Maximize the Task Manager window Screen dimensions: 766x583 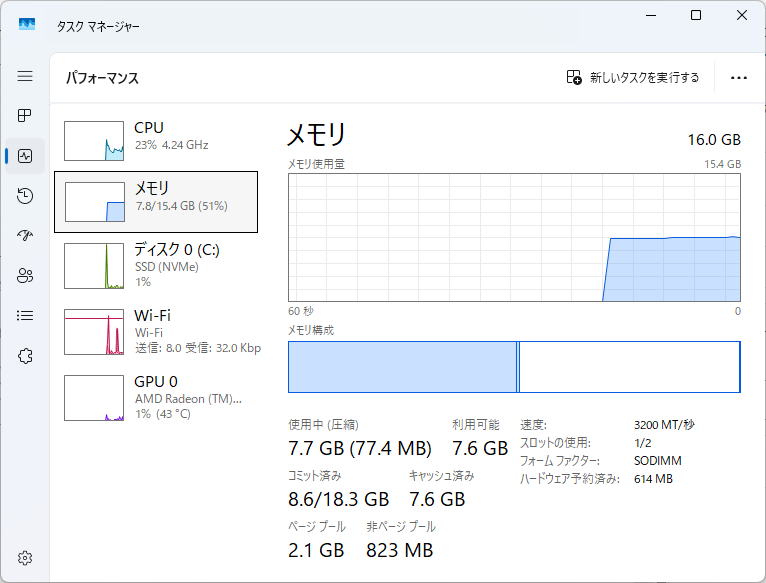coord(696,15)
